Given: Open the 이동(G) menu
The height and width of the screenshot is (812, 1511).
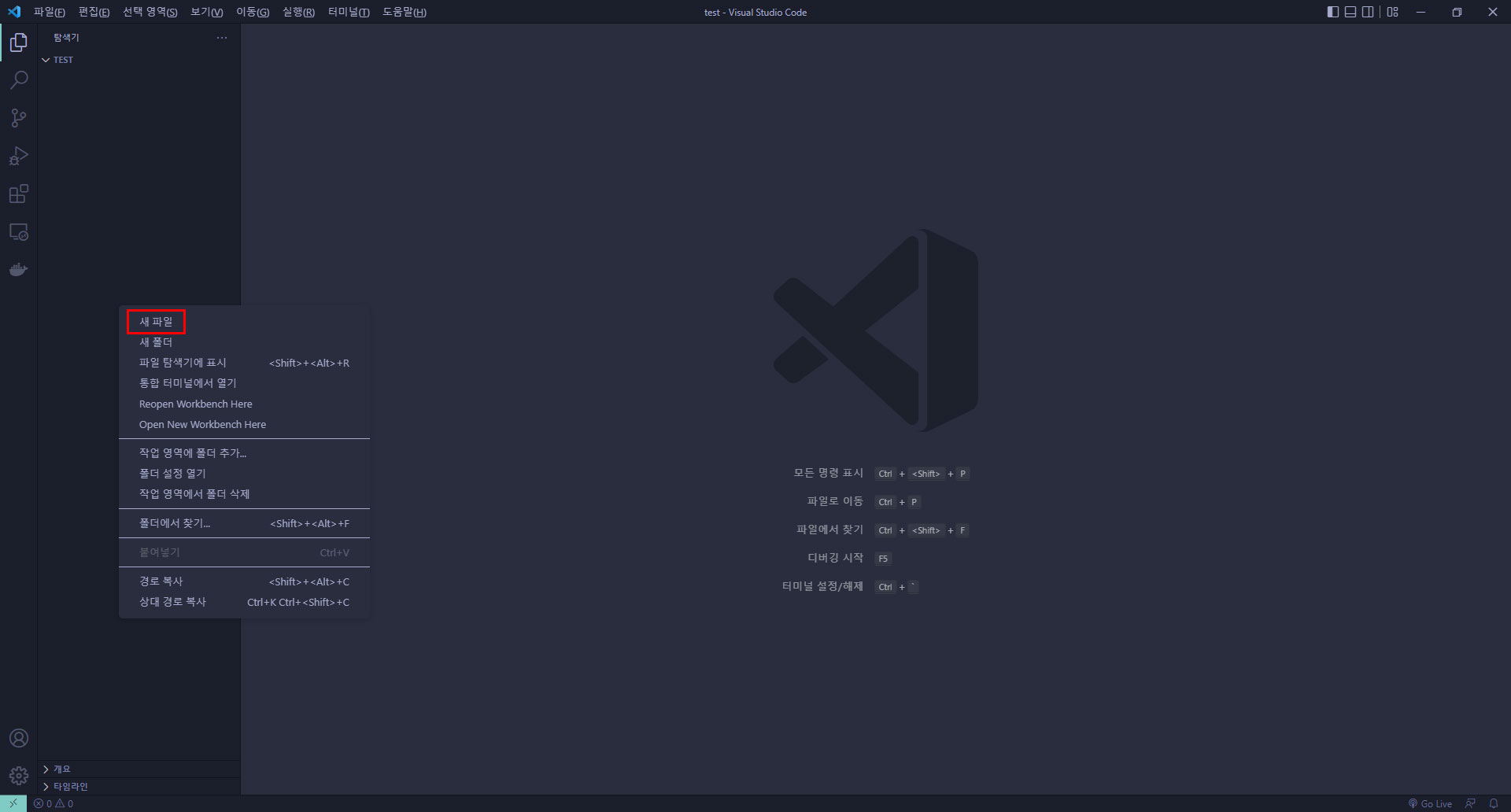Looking at the screenshot, I should tap(253, 12).
